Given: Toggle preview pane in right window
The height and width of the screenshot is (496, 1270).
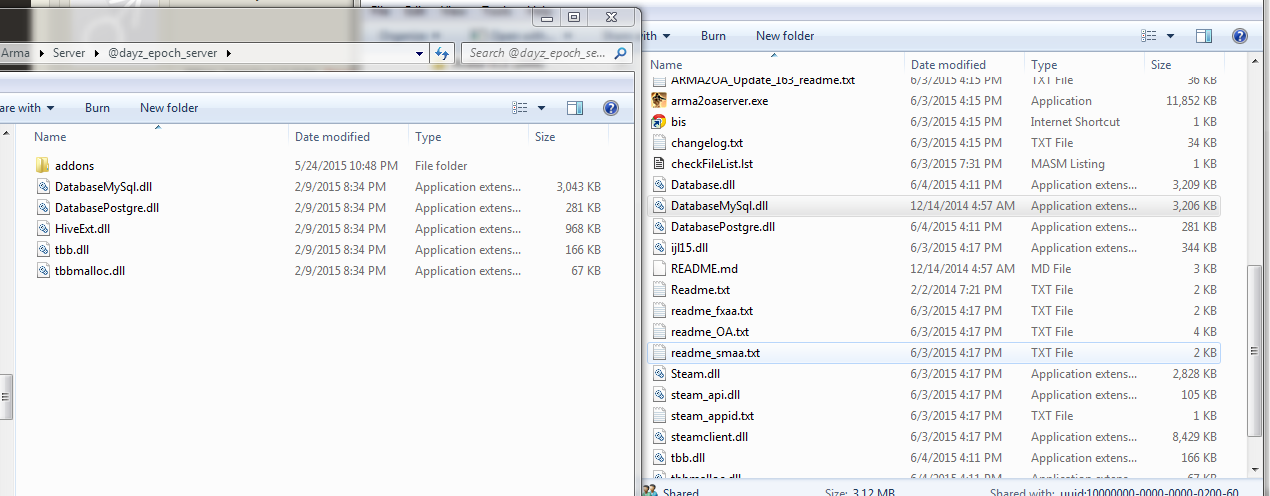Looking at the screenshot, I should tap(1205, 36).
